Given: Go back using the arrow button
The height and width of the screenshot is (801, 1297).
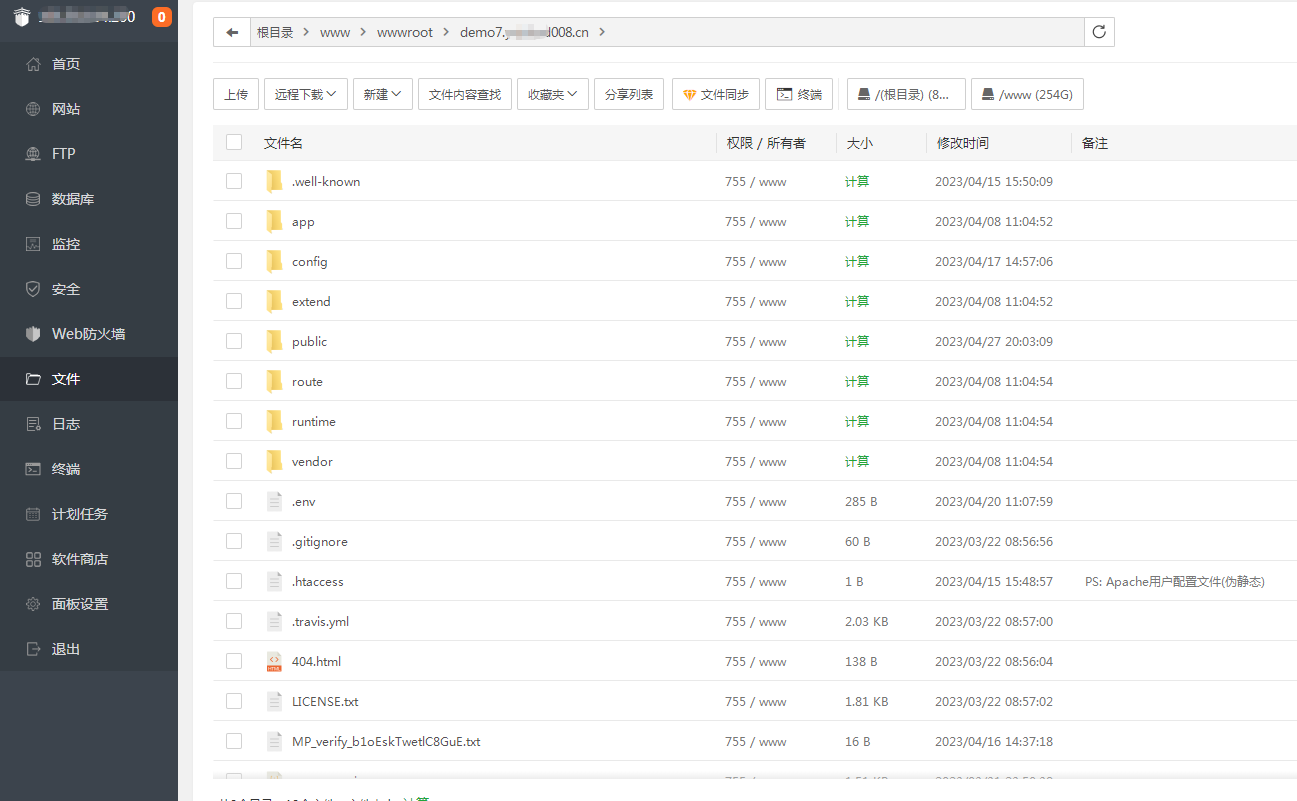Looking at the screenshot, I should click(x=231, y=31).
